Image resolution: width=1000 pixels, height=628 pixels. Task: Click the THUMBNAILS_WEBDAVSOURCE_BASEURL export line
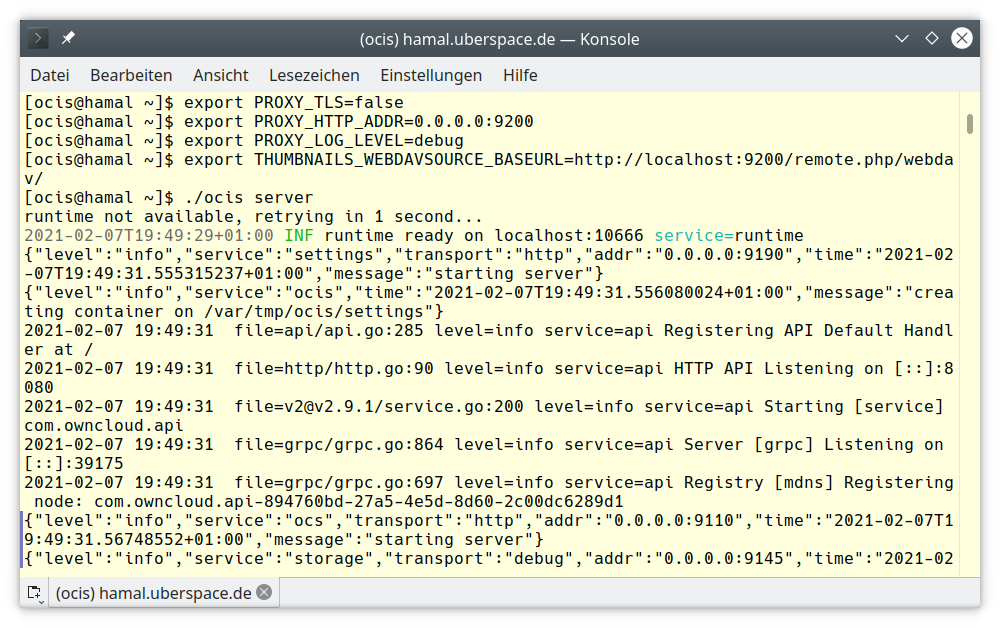coord(489,169)
